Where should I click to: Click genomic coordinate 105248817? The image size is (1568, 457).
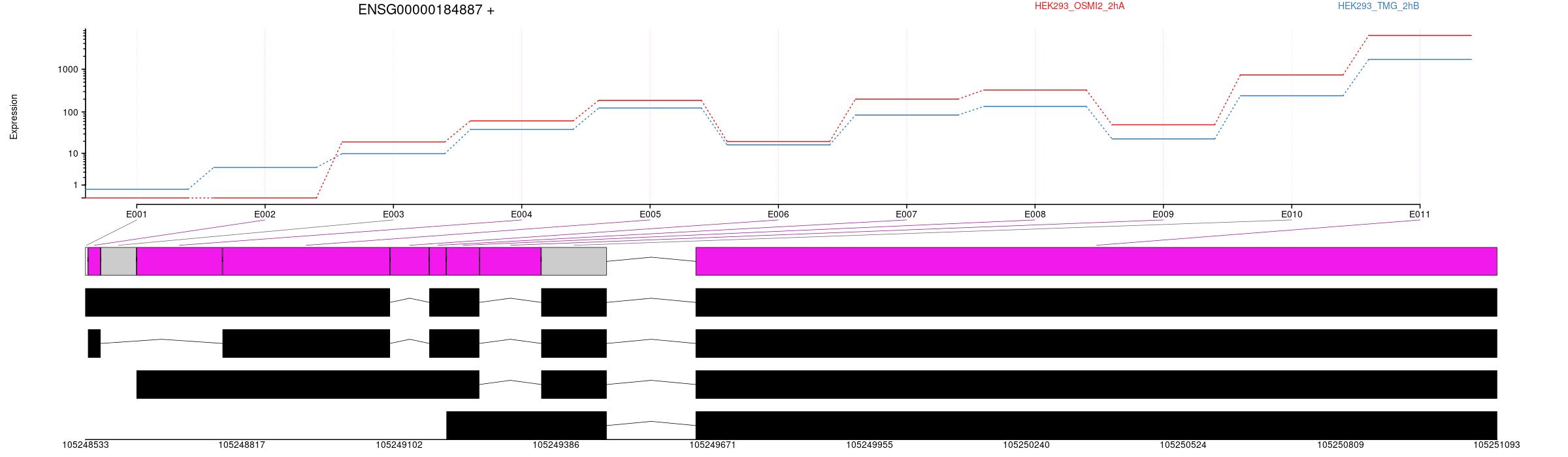pos(242,445)
